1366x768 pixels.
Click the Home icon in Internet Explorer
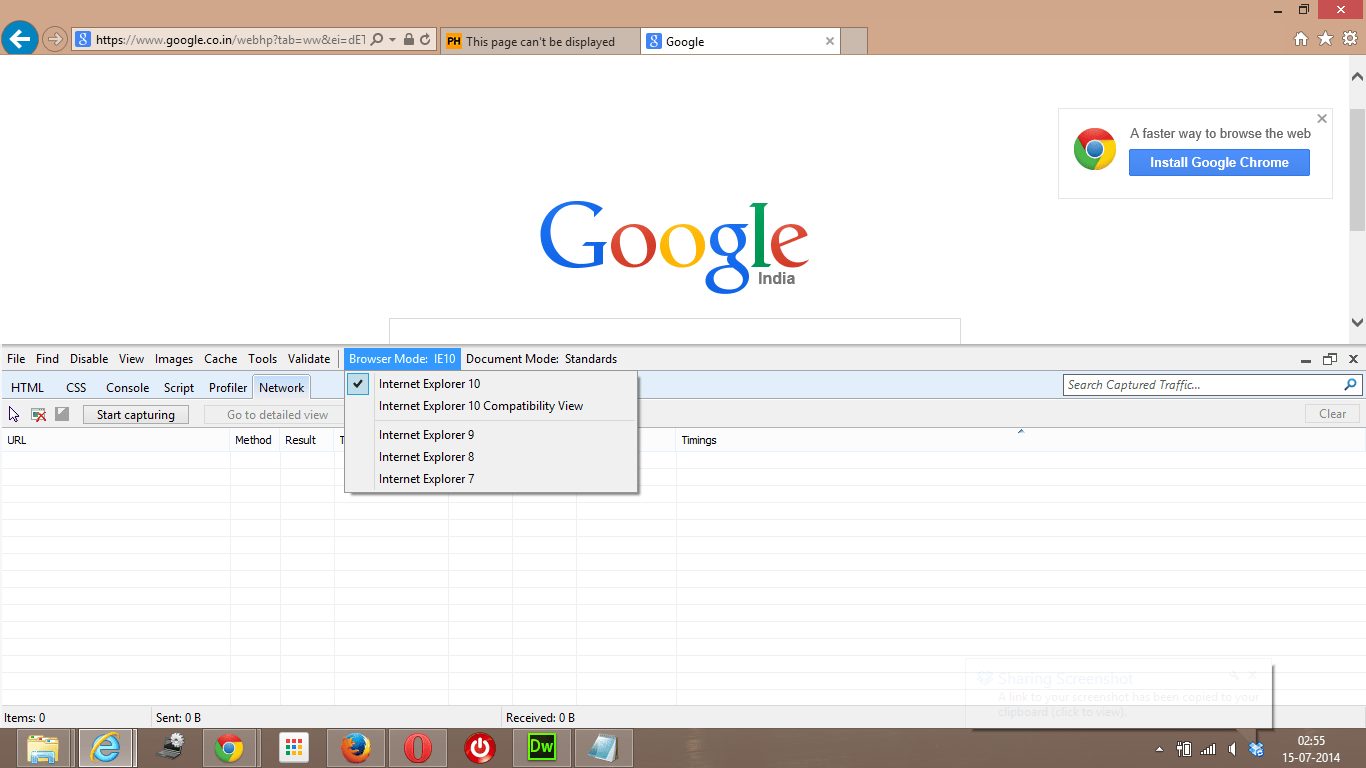click(x=1301, y=37)
